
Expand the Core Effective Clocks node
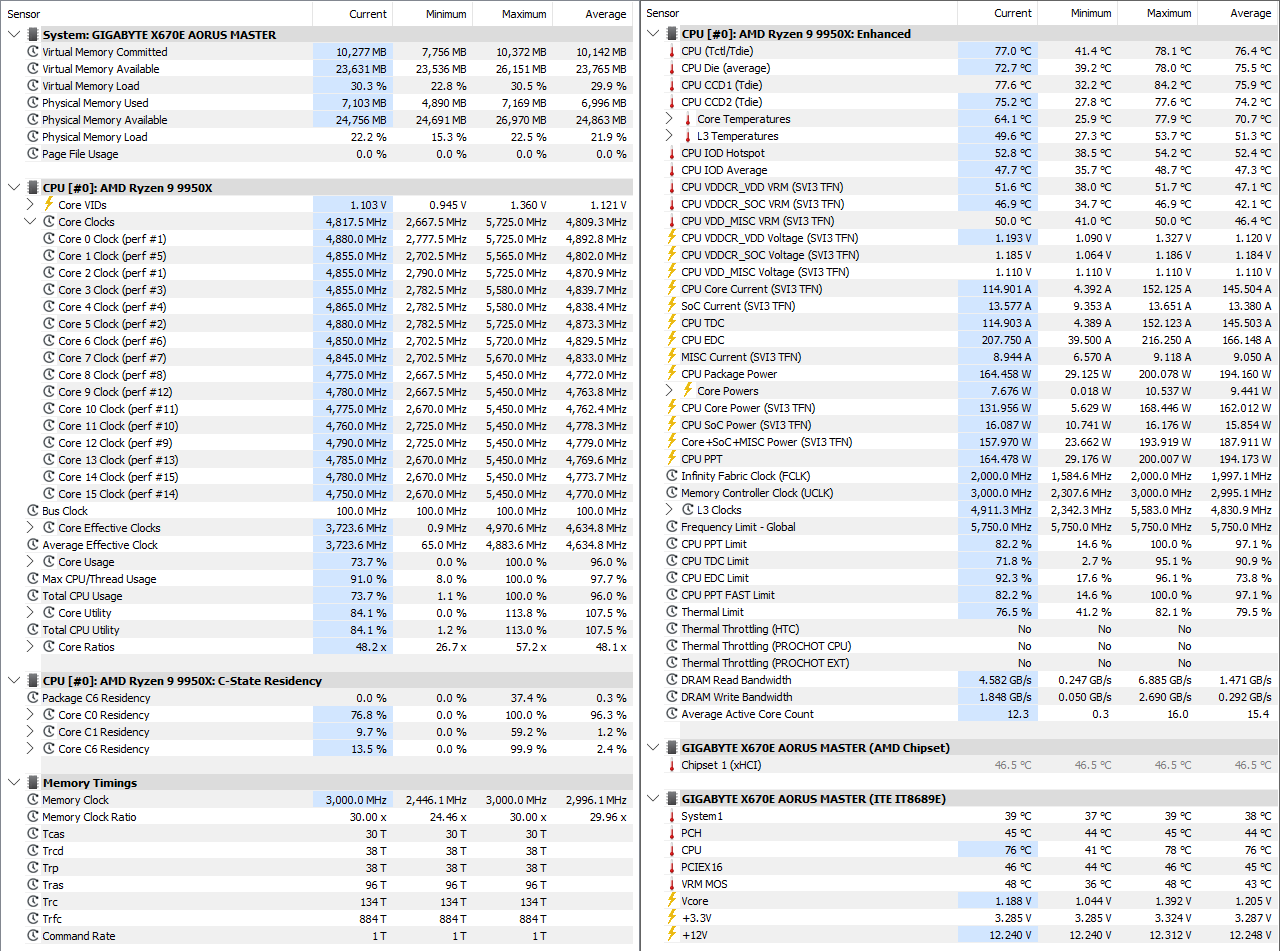coord(30,528)
